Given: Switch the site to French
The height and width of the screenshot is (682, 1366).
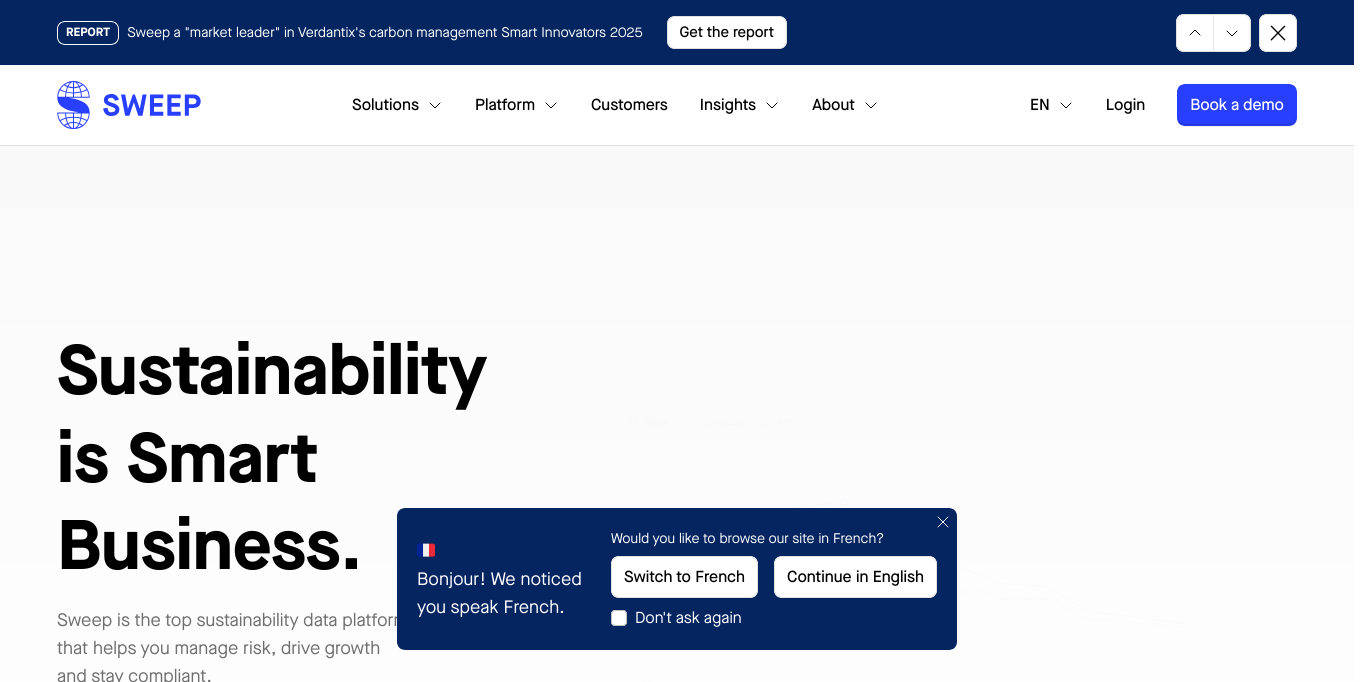Looking at the screenshot, I should point(684,576).
